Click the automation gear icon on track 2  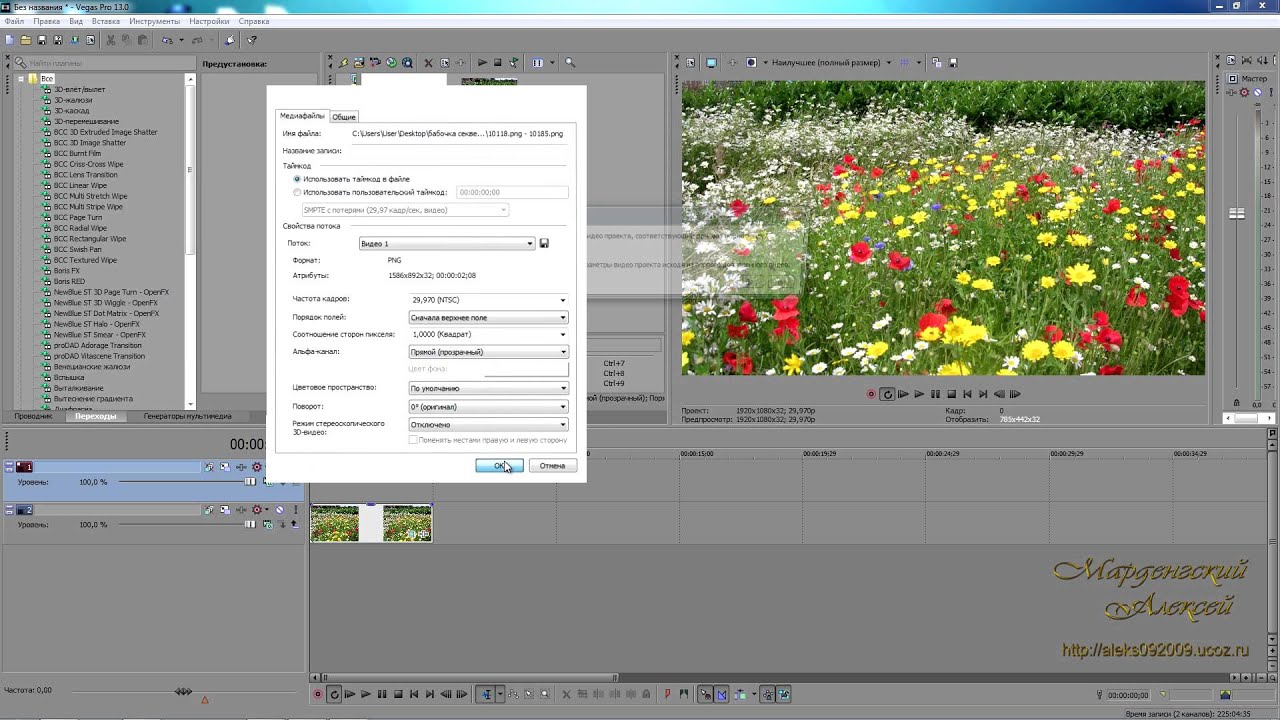click(257, 510)
